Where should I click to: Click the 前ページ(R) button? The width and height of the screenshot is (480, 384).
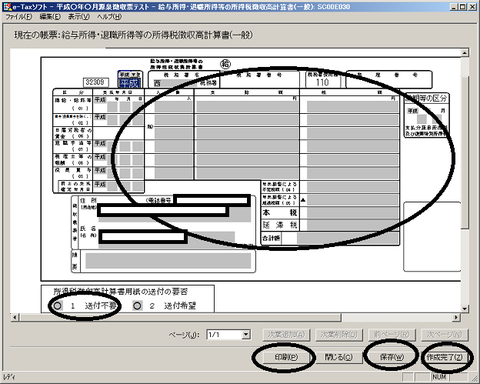tap(391, 334)
